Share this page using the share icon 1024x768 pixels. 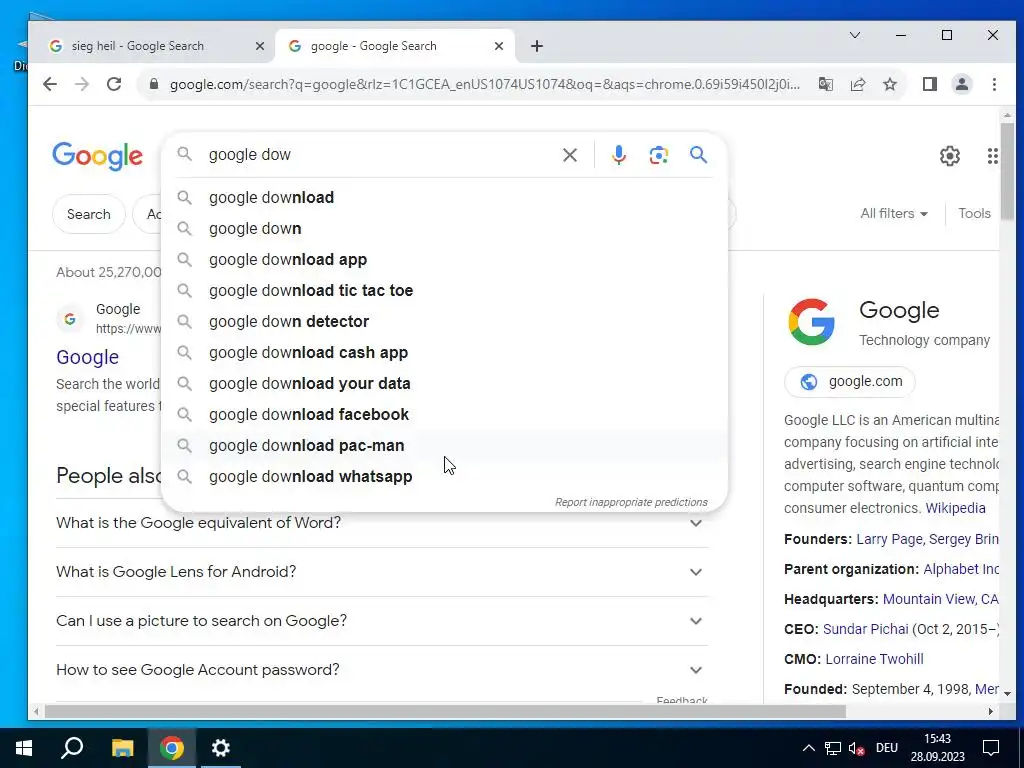coord(857,84)
